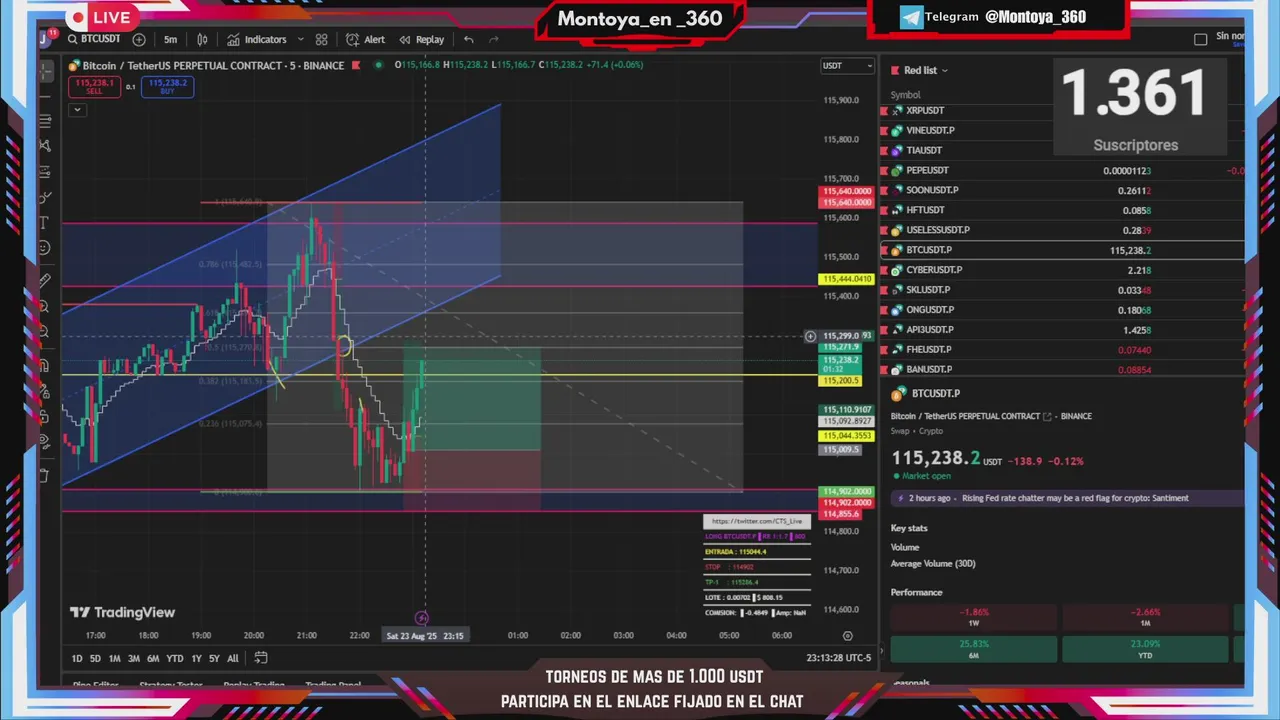Image resolution: width=1280 pixels, height=720 pixels.
Task: Open the Rising Fed rate chatter news
Action: pos(1066,498)
